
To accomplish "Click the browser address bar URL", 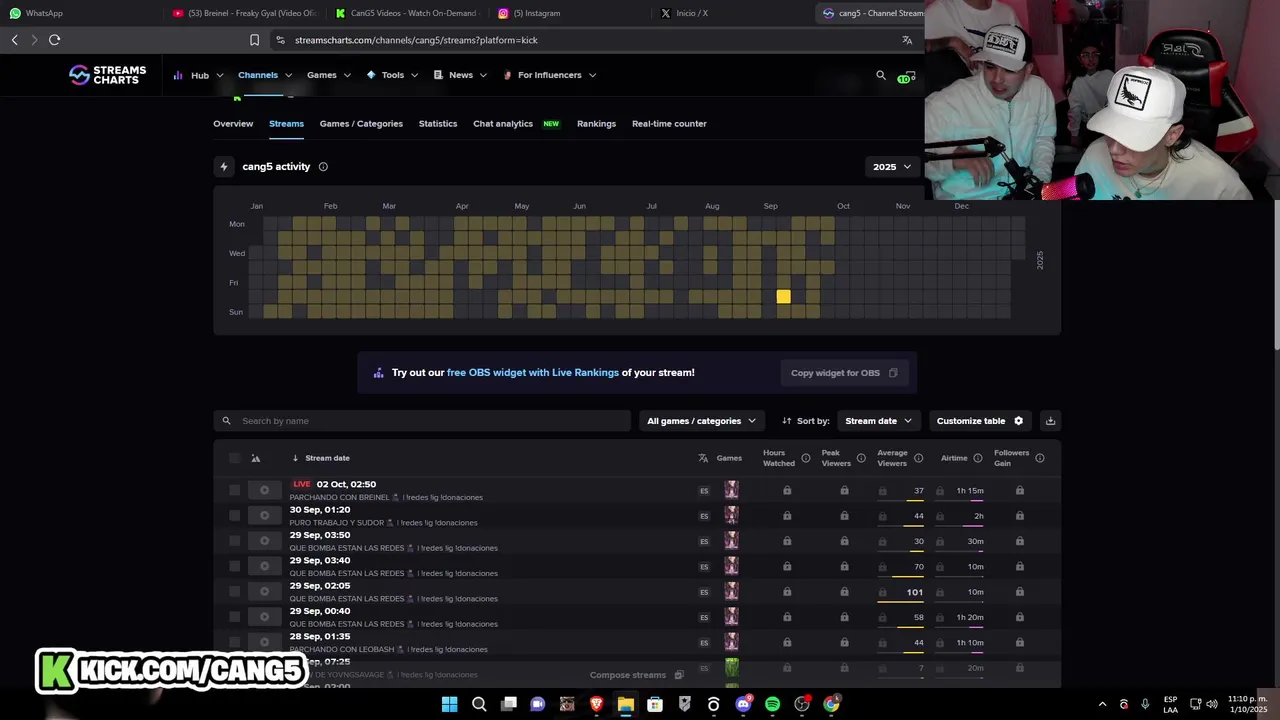I will point(416,40).
